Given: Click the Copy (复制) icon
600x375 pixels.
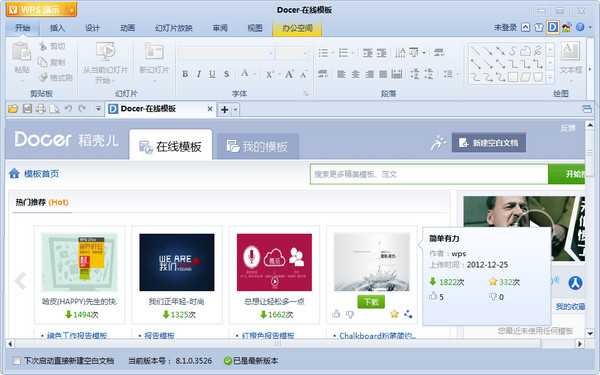Looking at the screenshot, I should [42, 62].
